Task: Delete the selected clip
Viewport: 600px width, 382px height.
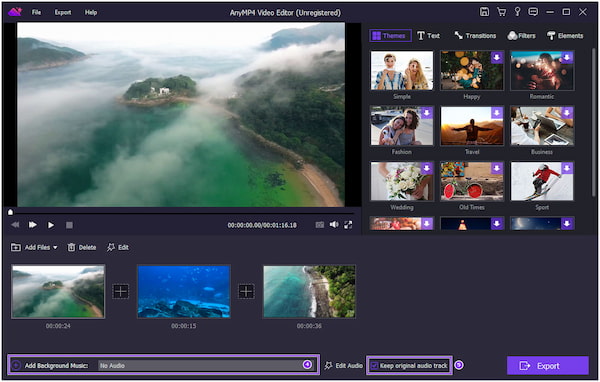Action: [82, 248]
